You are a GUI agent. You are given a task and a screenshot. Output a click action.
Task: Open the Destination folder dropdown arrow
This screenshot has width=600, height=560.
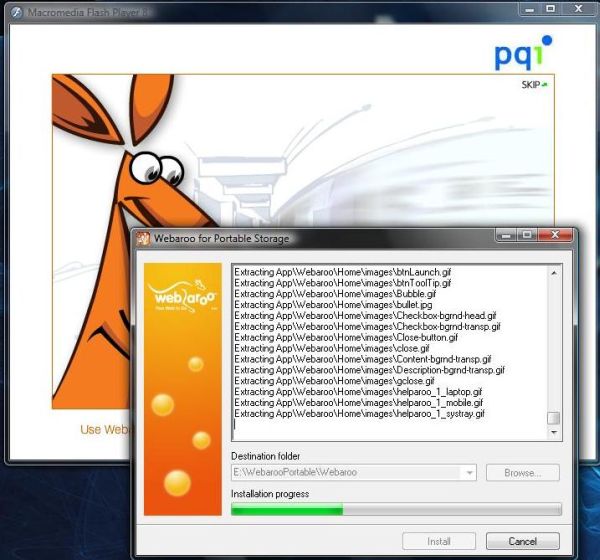tap(469, 473)
